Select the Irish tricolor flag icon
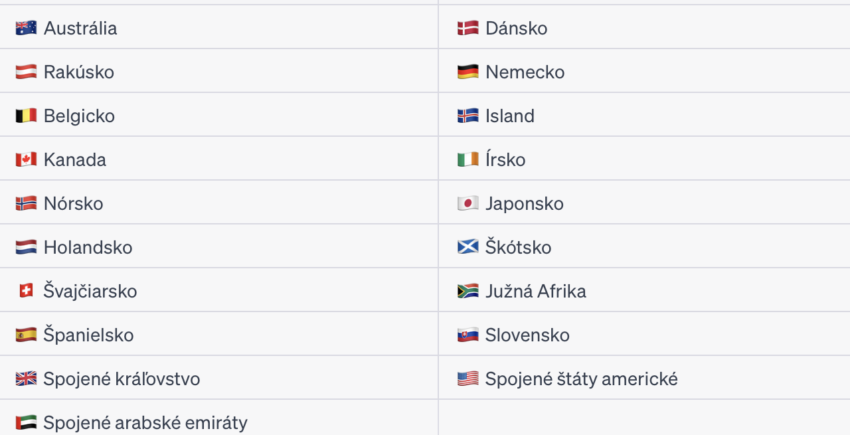The image size is (850, 435). pos(468,159)
